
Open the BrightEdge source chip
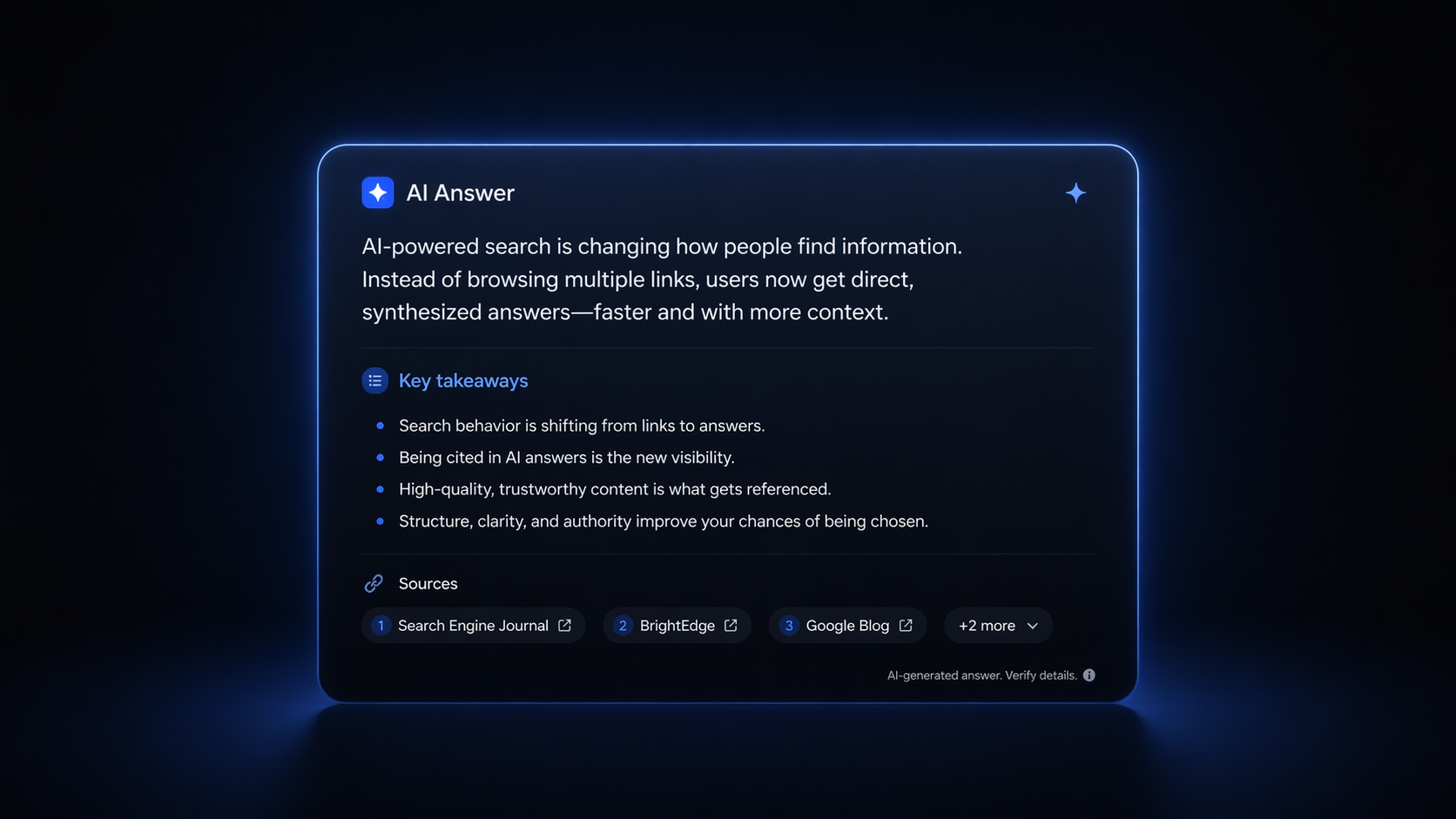(x=677, y=625)
